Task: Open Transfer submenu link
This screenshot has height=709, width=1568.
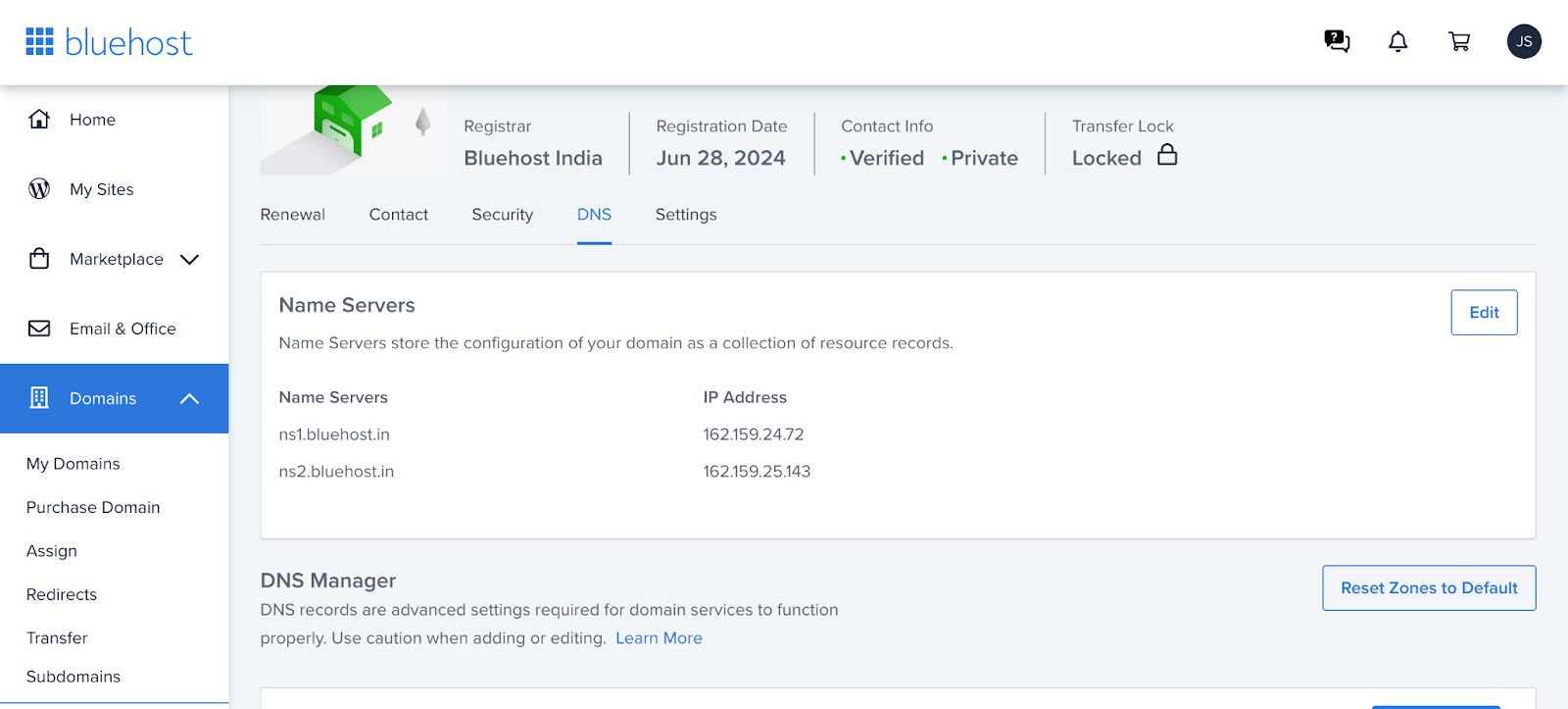Action: (x=57, y=638)
